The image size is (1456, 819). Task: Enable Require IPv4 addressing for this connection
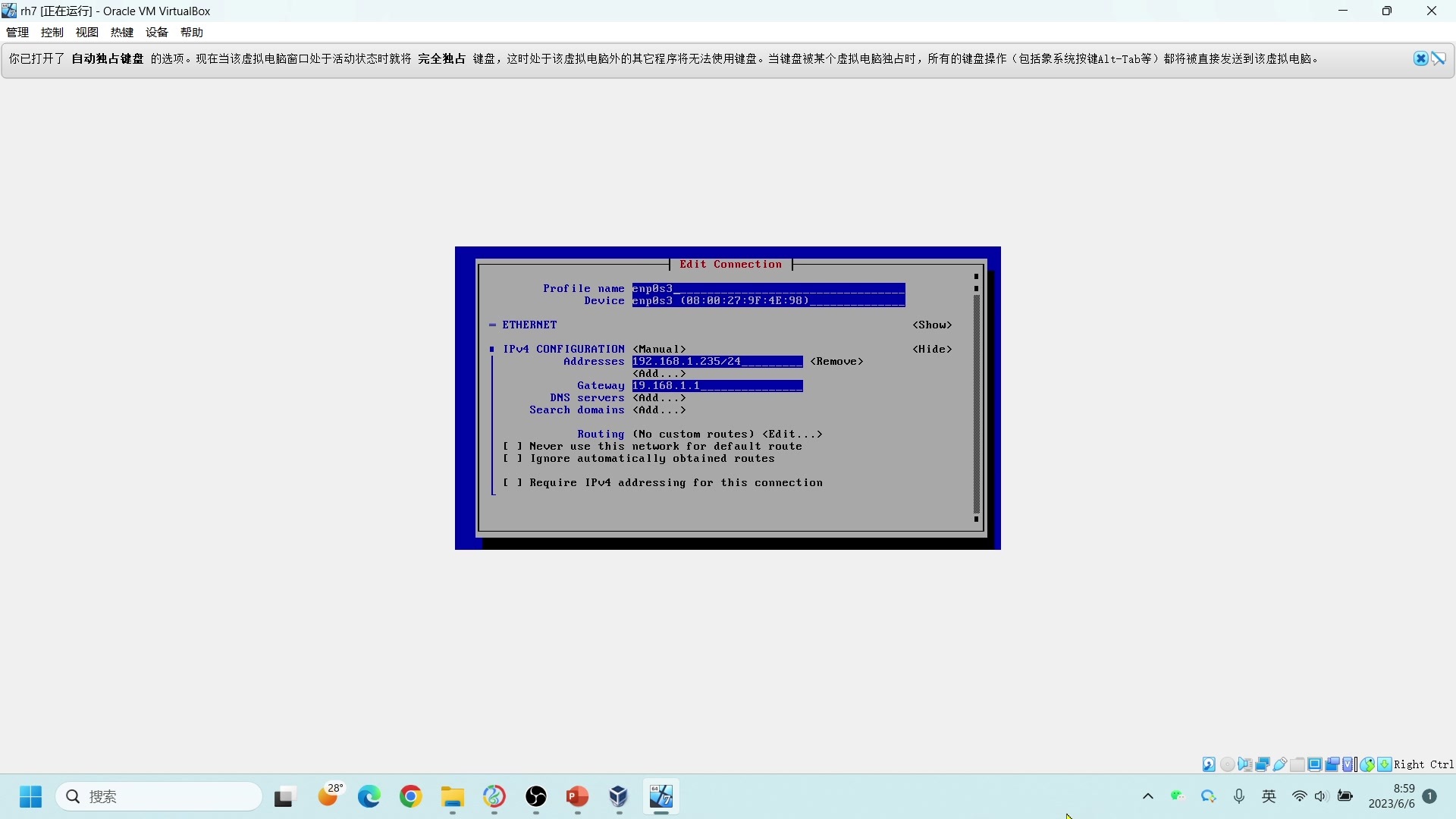click(513, 483)
